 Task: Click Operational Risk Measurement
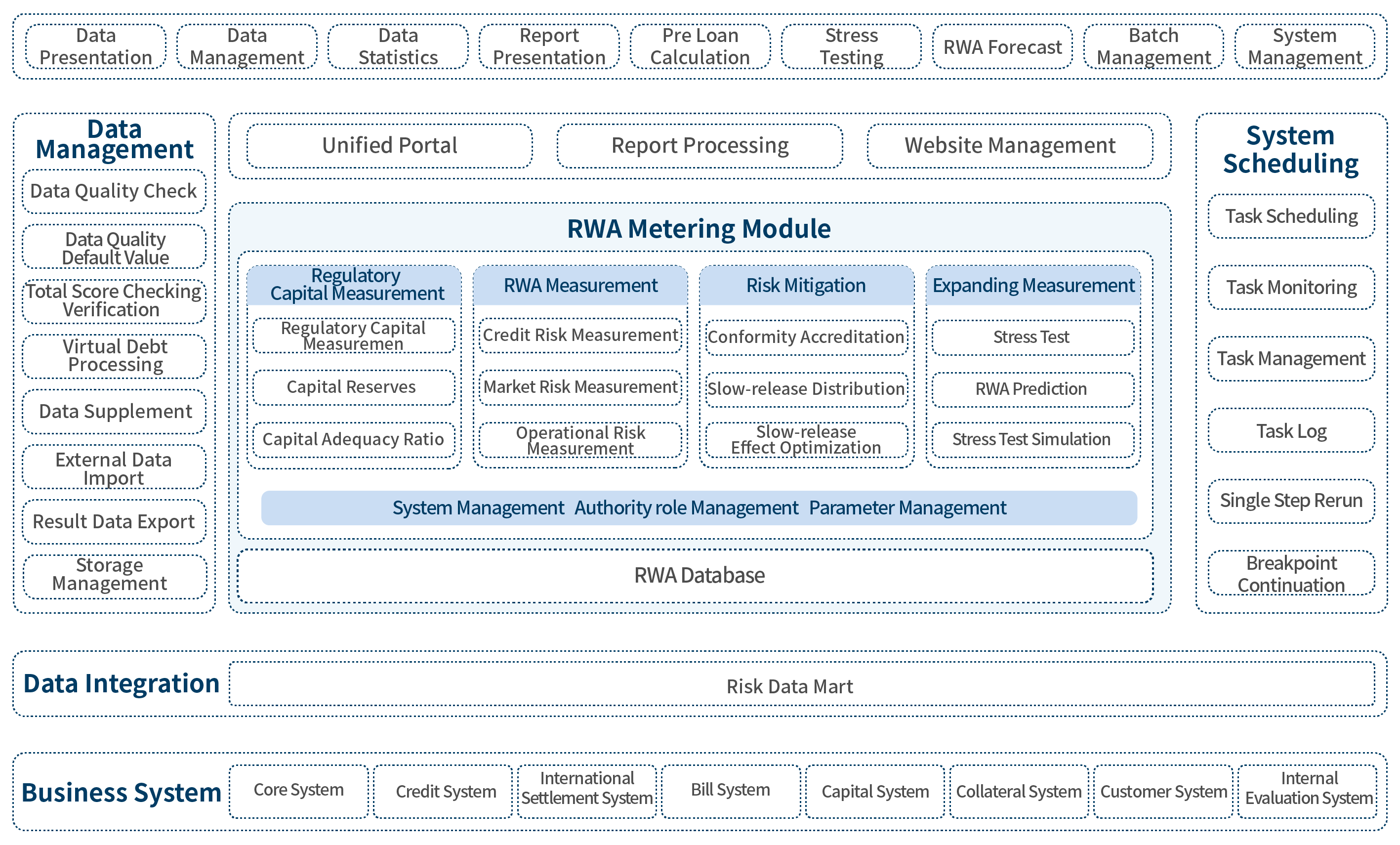pos(580,440)
